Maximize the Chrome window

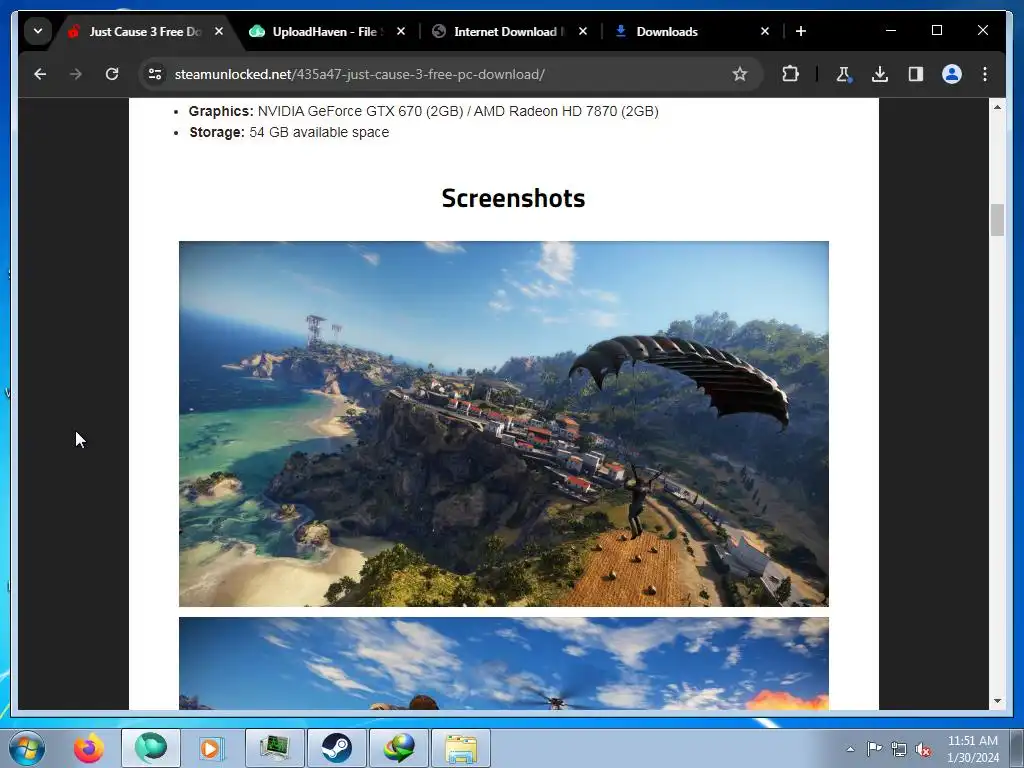(x=936, y=31)
